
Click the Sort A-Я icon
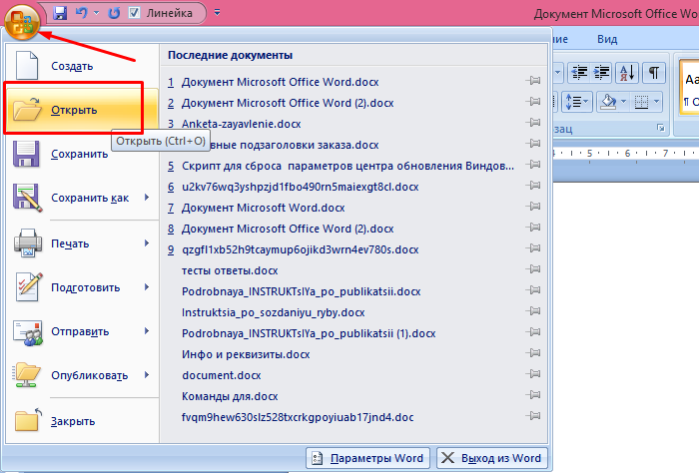click(x=627, y=72)
